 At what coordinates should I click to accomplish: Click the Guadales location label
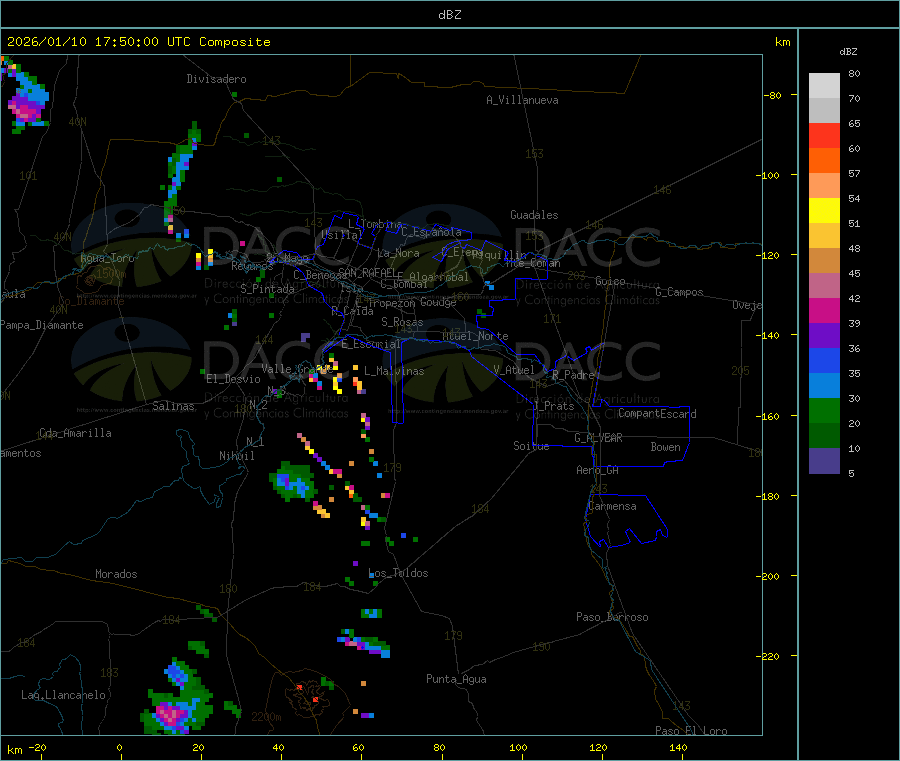[534, 215]
